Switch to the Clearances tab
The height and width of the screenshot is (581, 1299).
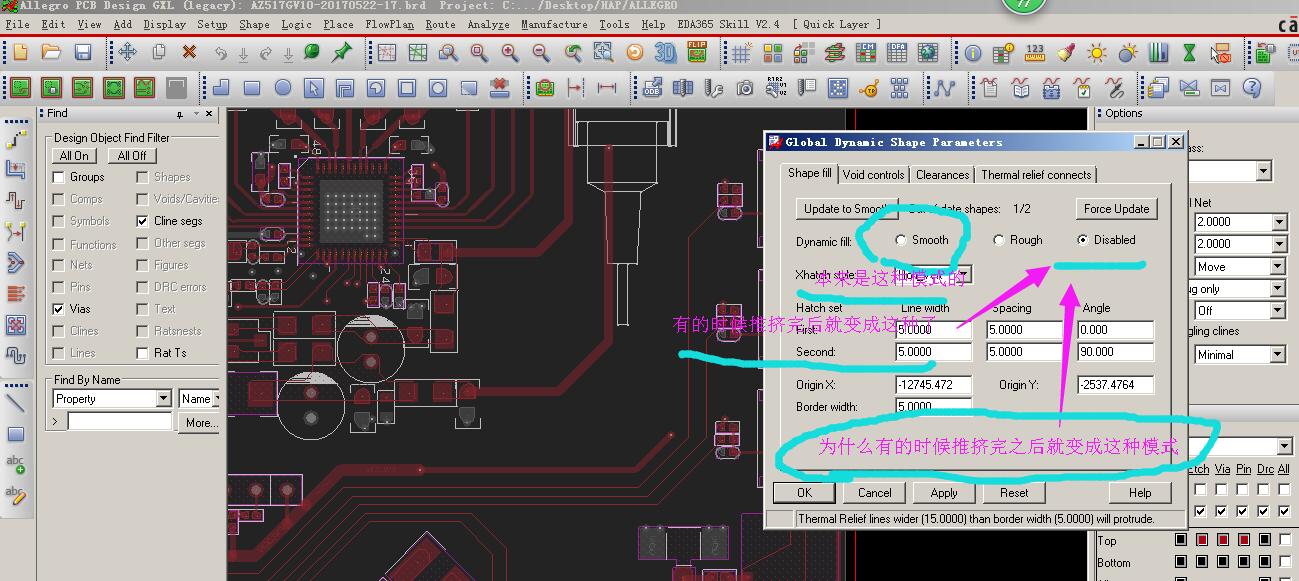point(942,175)
